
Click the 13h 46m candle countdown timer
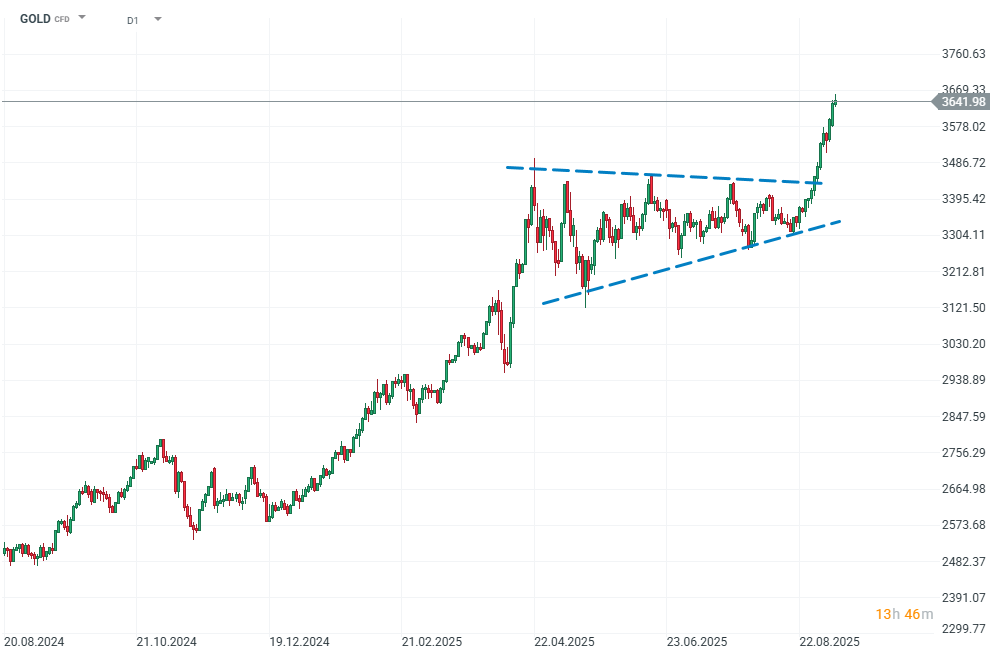(x=904, y=613)
